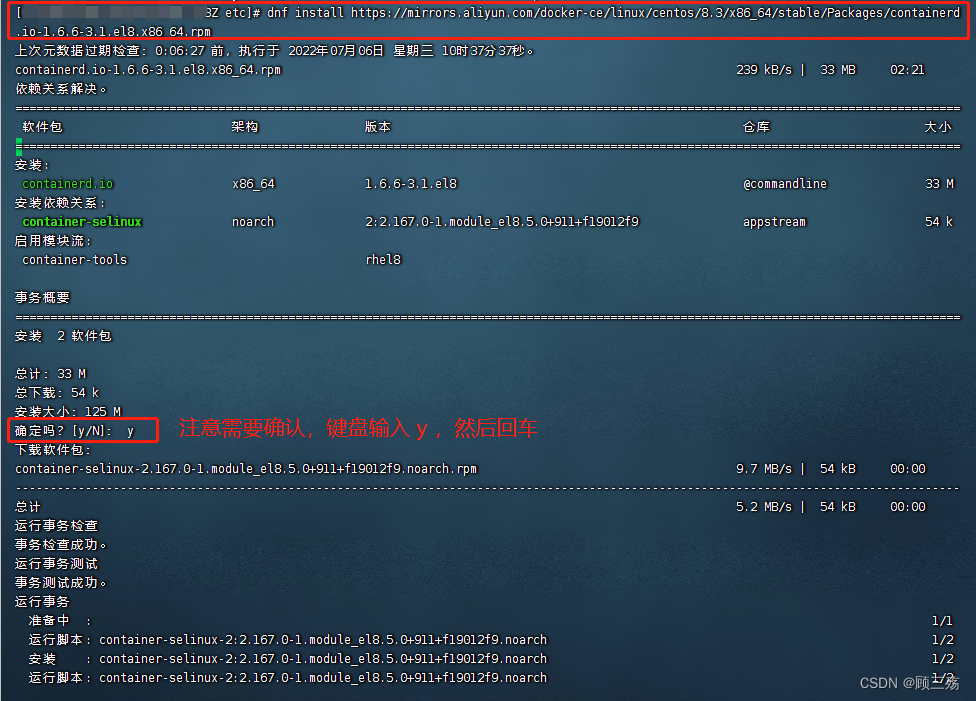Click the container-tools module name
Screen dimensions: 976x701
(x=73, y=259)
